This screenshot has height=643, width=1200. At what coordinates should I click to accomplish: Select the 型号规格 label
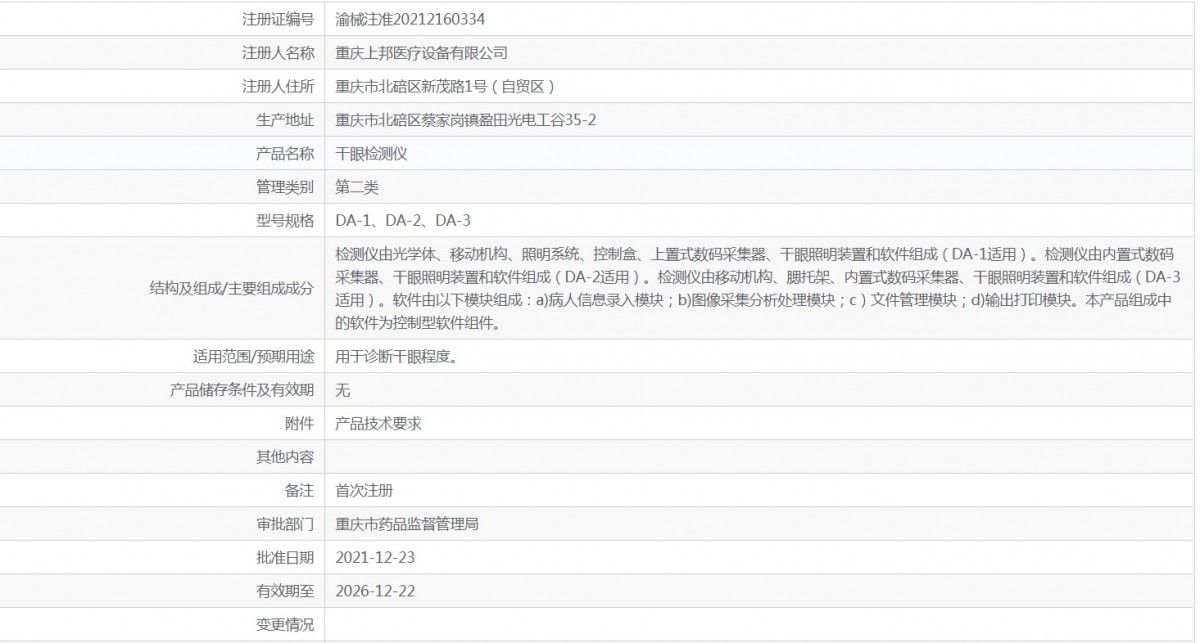[285, 221]
